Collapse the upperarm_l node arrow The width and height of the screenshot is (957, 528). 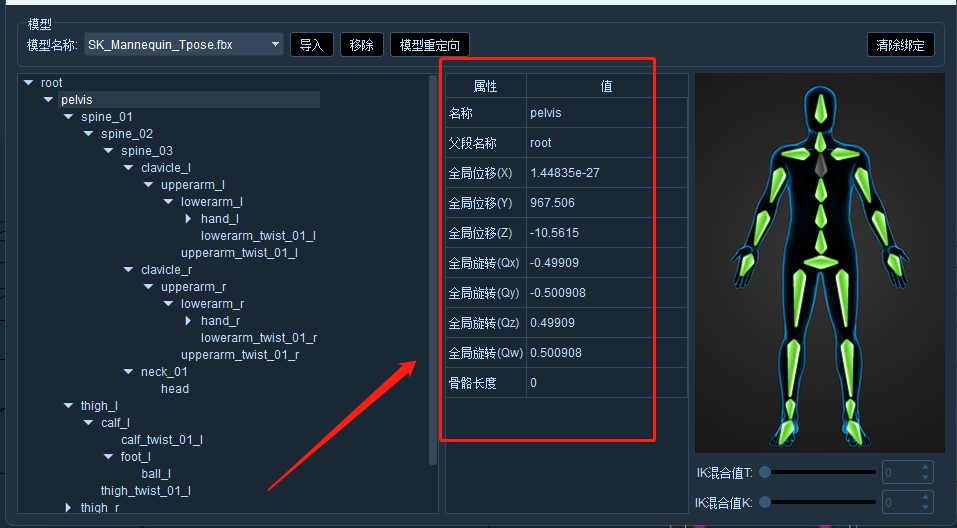coord(149,185)
